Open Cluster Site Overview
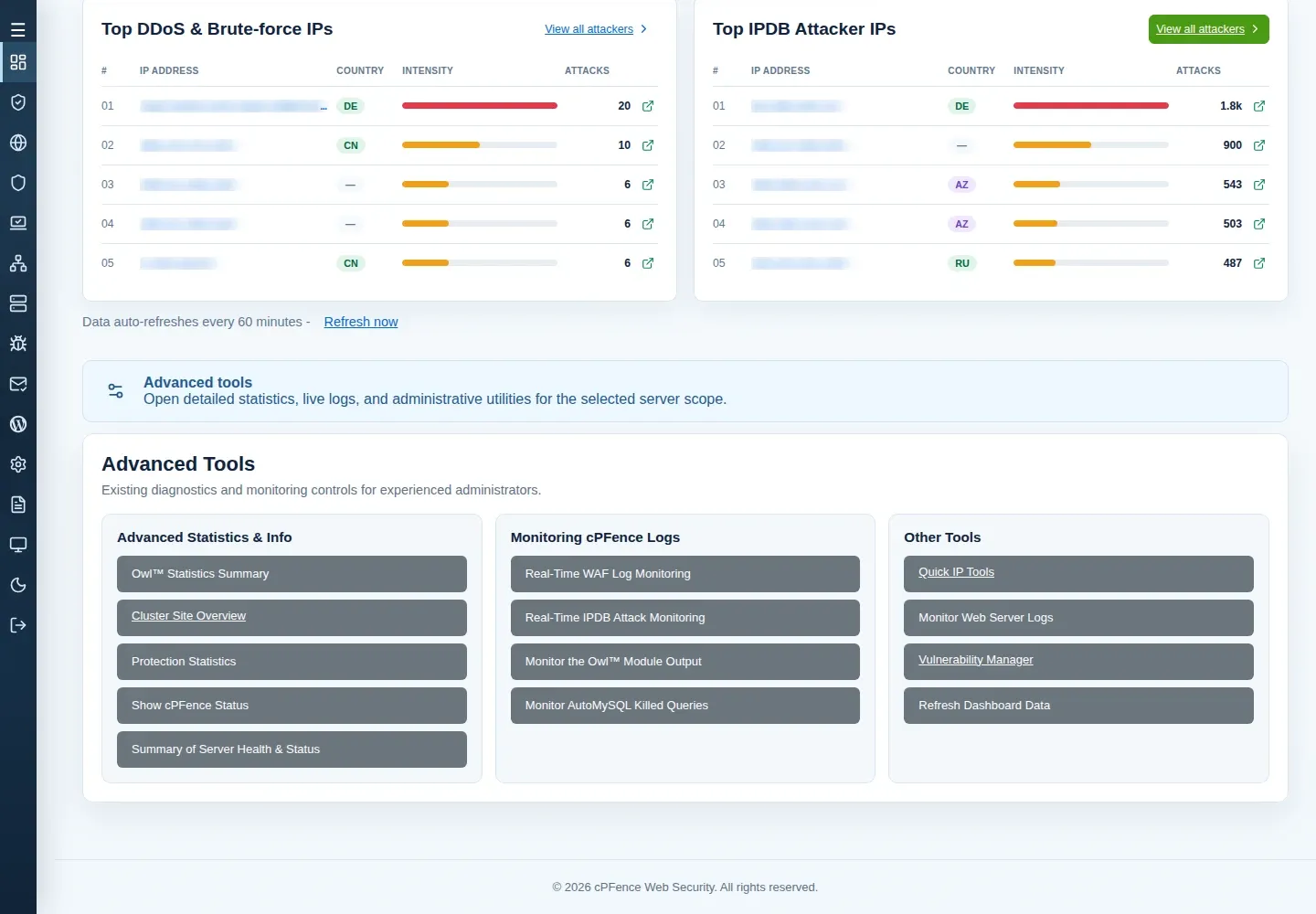This screenshot has height=914, width=1316. pos(292,618)
